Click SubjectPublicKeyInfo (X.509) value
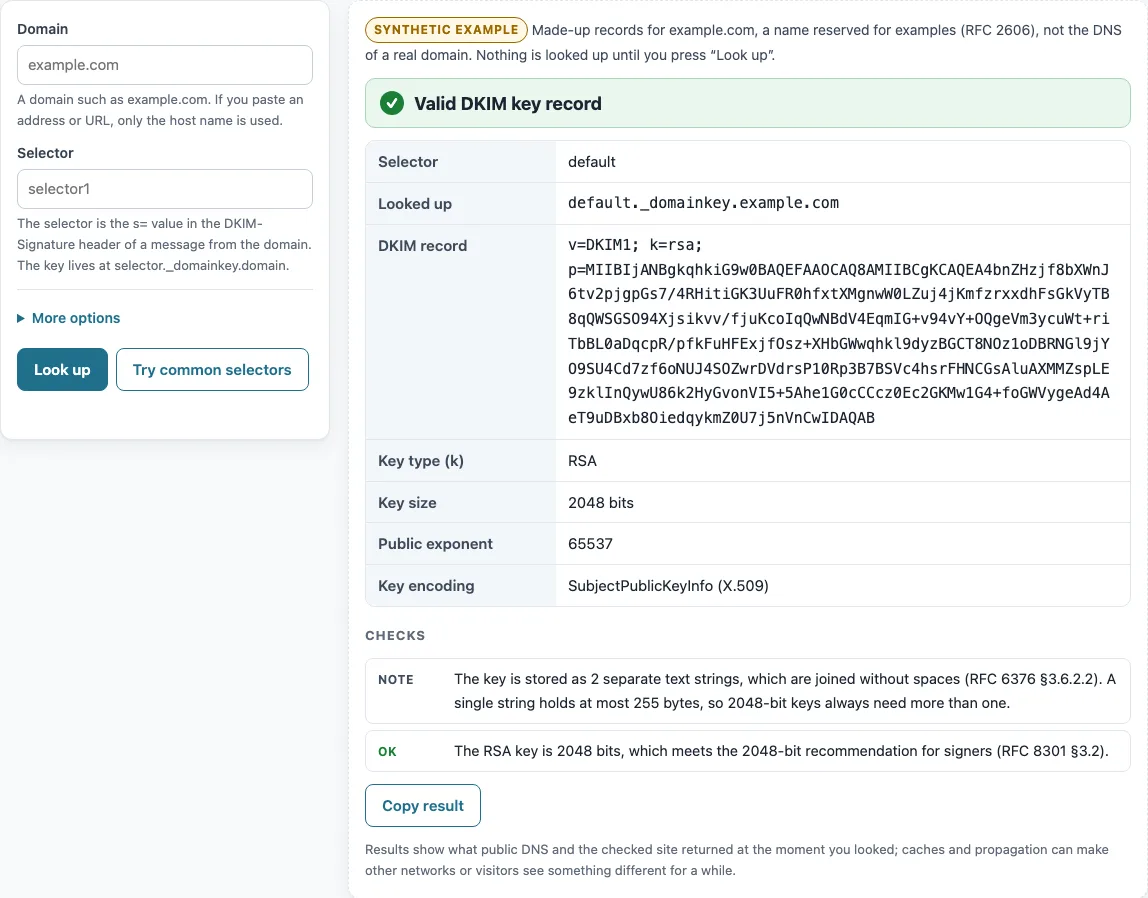 [668, 585]
